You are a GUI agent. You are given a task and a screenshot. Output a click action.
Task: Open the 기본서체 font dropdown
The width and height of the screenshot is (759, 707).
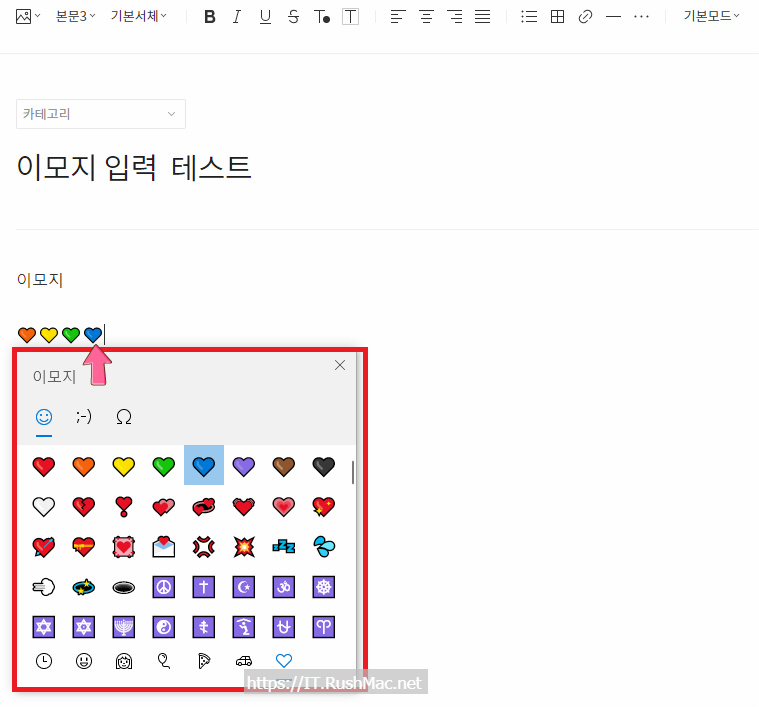[138, 16]
